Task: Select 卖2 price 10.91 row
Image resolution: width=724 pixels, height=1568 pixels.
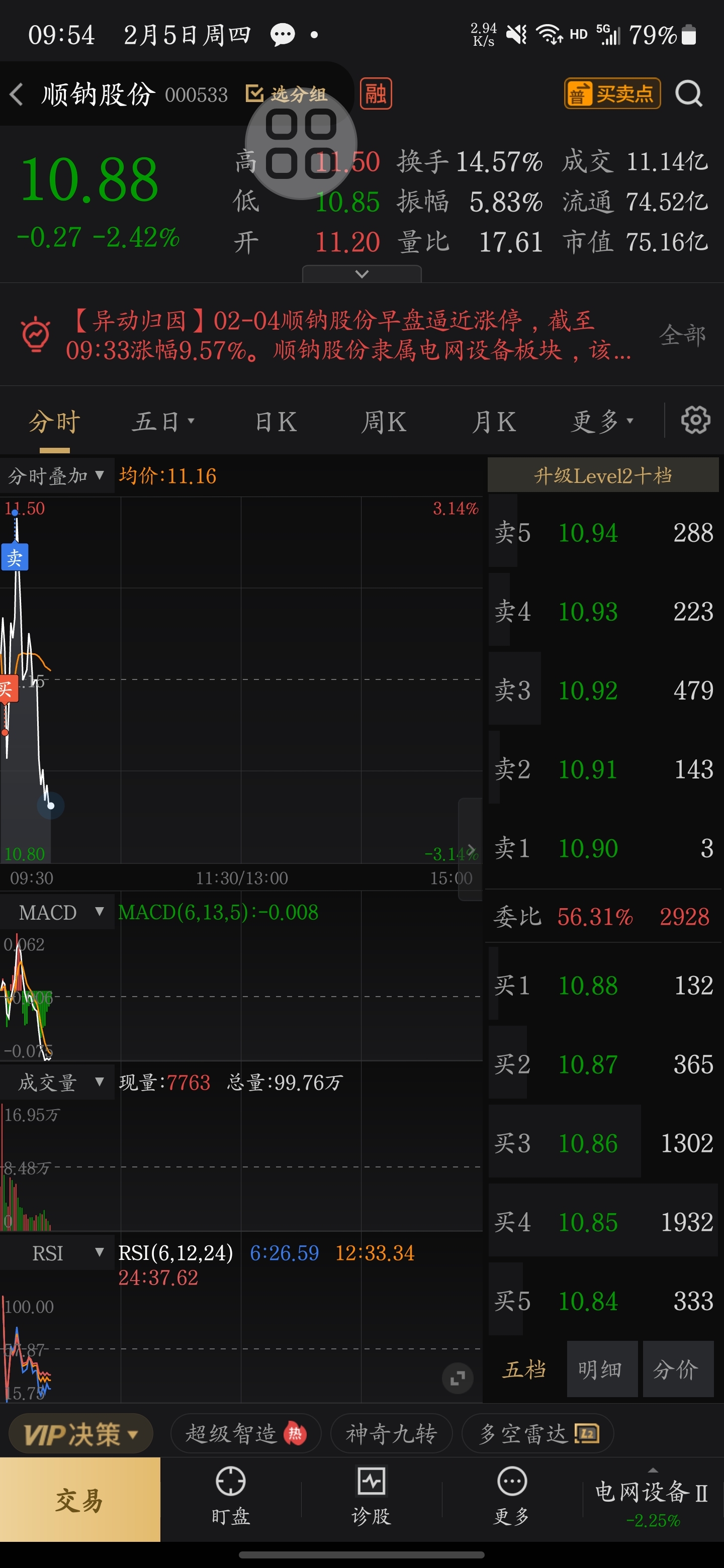Action: click(x=603, y=769)
